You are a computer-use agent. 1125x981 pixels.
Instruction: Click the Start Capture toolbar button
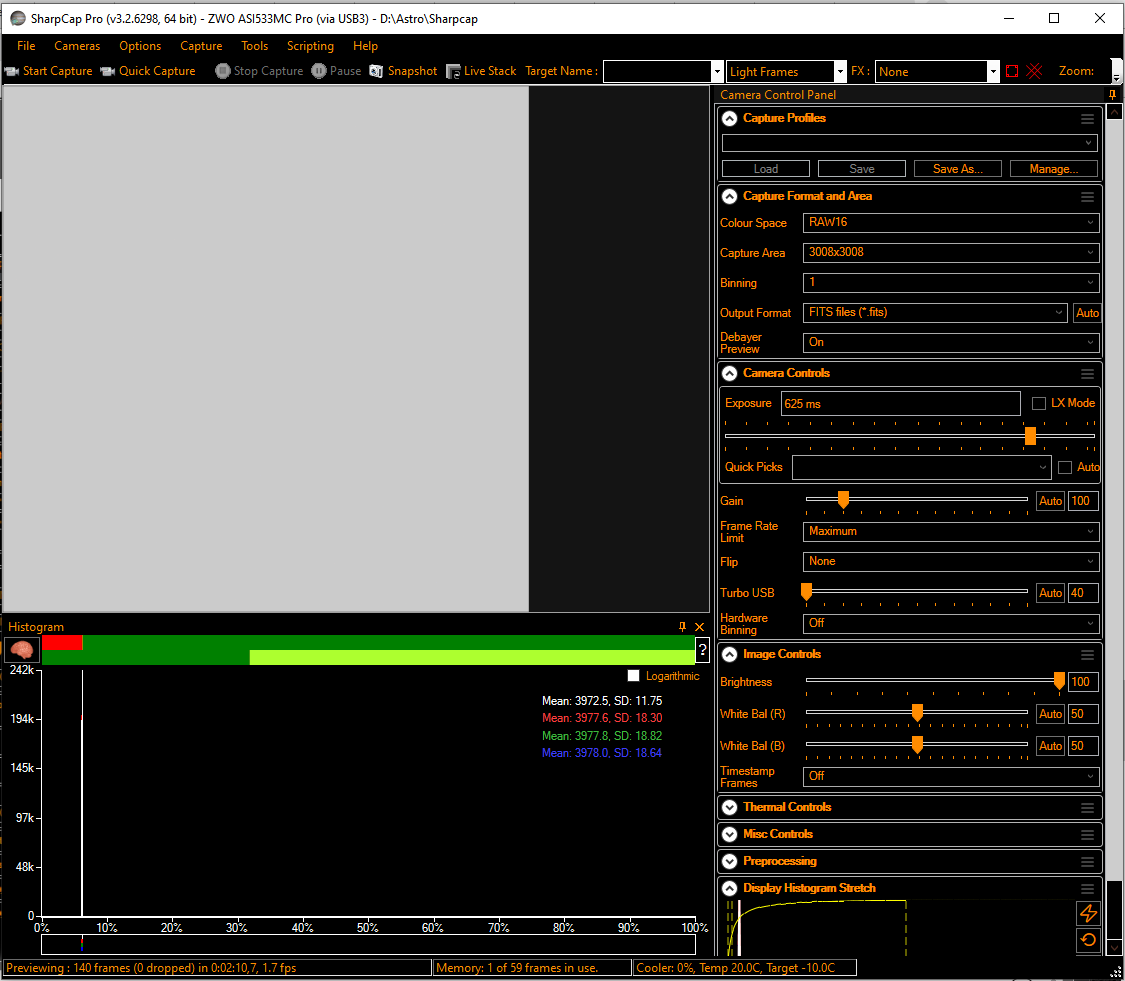pos(49,71)
